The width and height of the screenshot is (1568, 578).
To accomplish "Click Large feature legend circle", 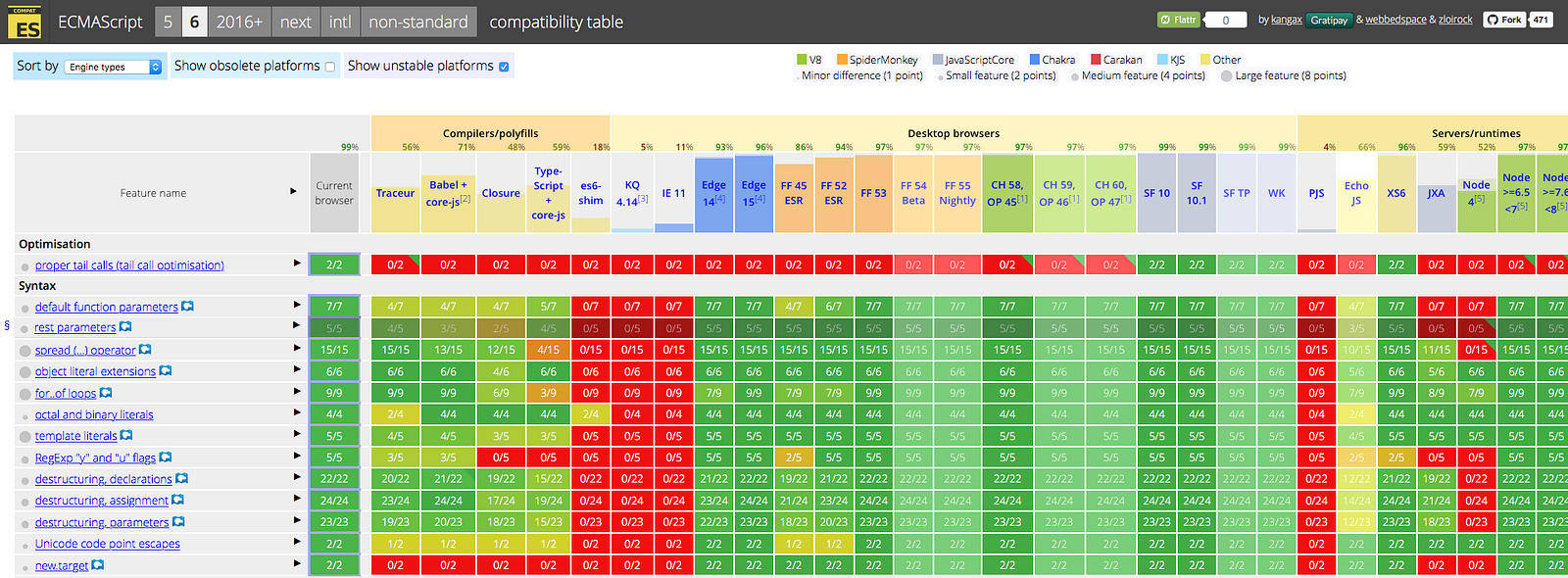I will click(1226, 75).
